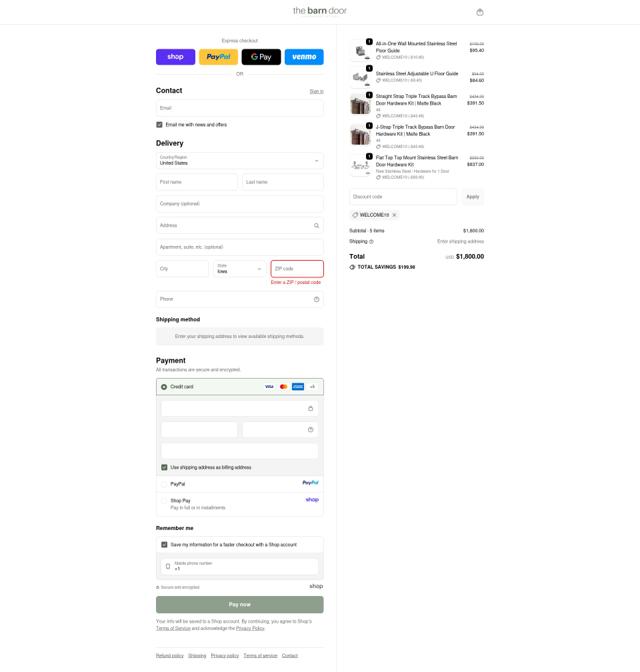Open the Country/Region dropdown
The height and width of the screenshot is (672, 640).
coord(240,161)
